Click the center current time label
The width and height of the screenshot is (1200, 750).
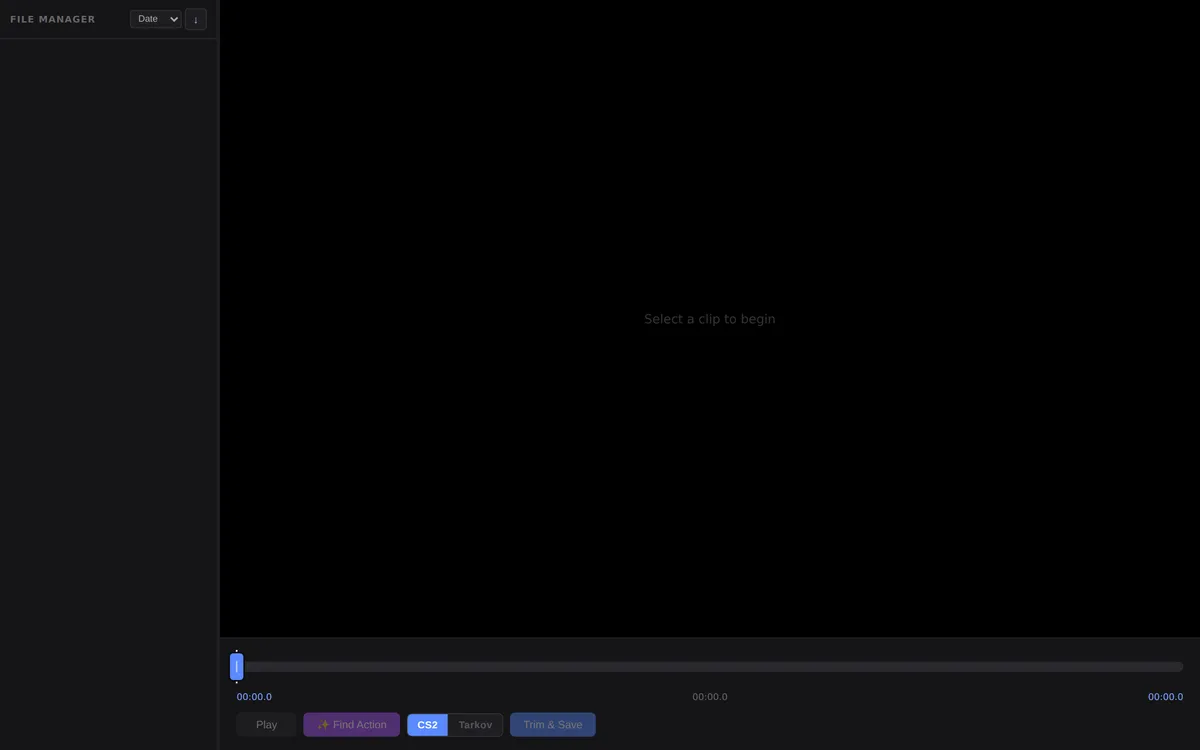coord(710,697)
